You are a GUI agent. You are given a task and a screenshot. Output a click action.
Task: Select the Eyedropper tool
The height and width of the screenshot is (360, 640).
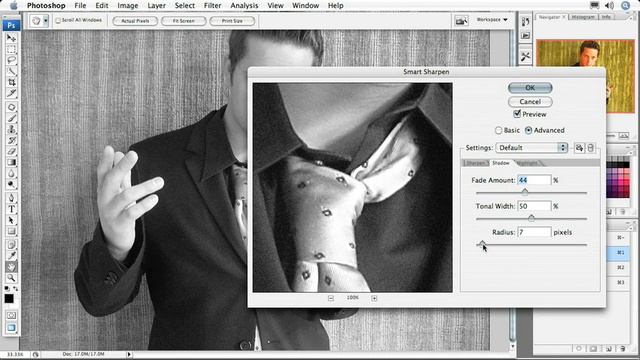(11, 256)
